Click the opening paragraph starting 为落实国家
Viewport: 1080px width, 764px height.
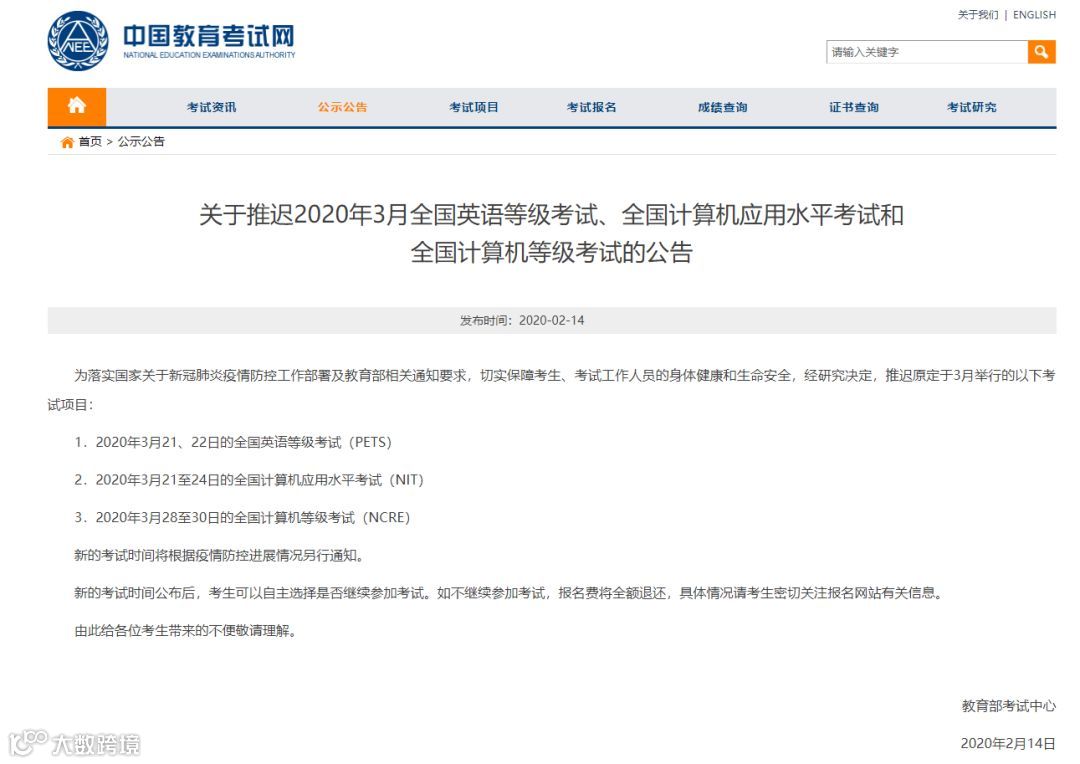point(551,390)
